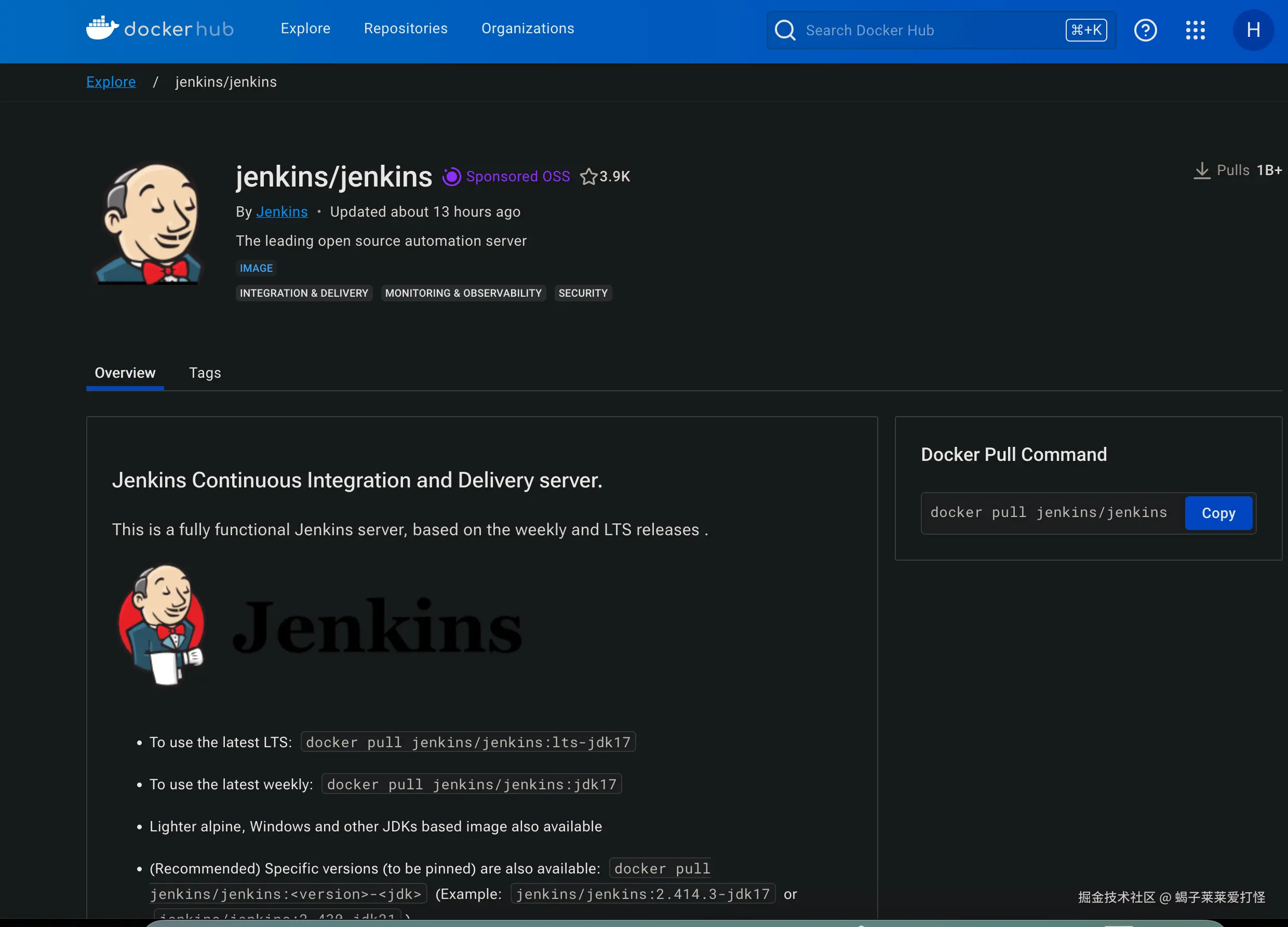Click the Pulls download icon
The height and width of the screenshot is (927, 1288).
click(x=1202, y=170)
